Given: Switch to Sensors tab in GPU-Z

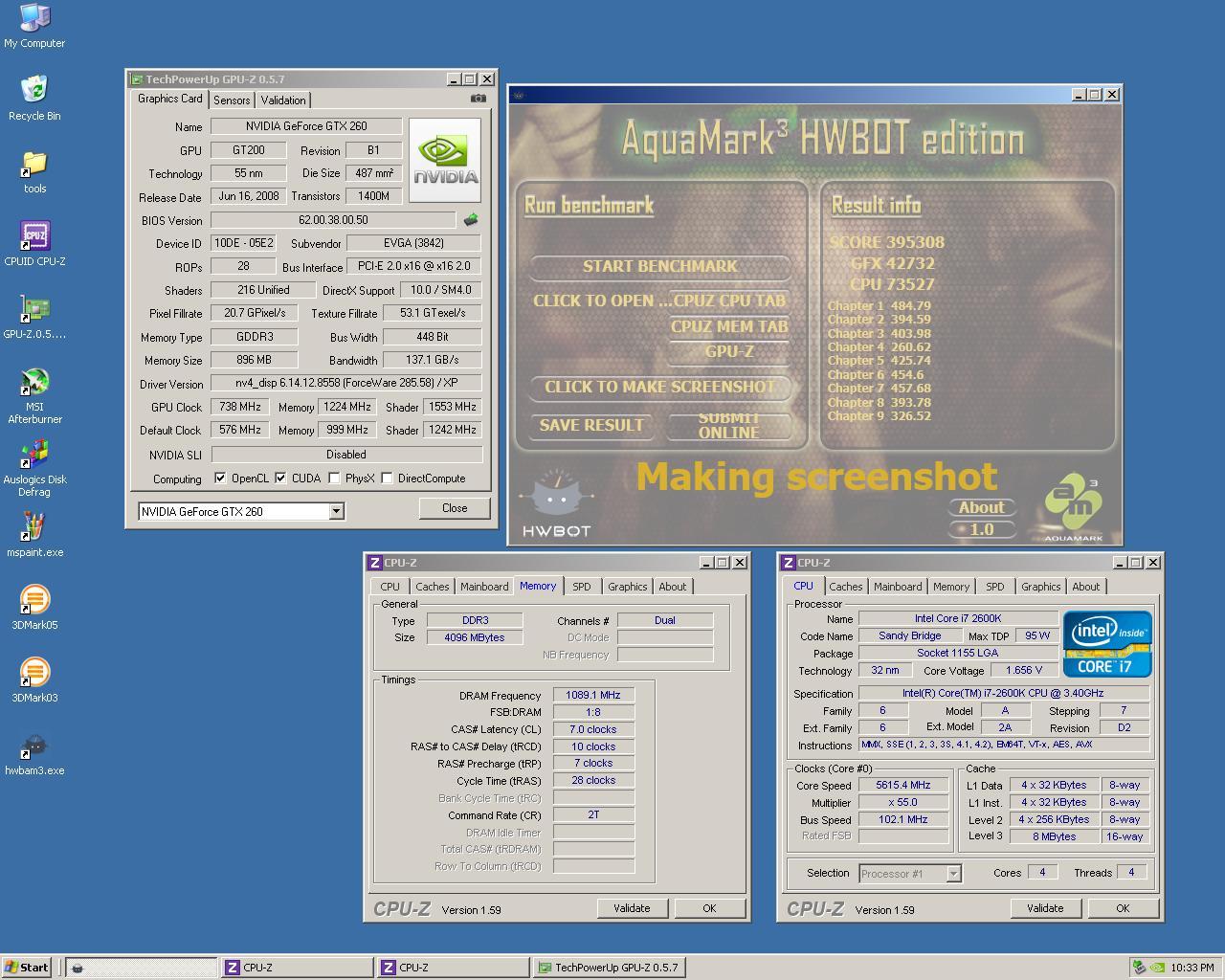Looking at the screenshot, I should coord(232,100).
